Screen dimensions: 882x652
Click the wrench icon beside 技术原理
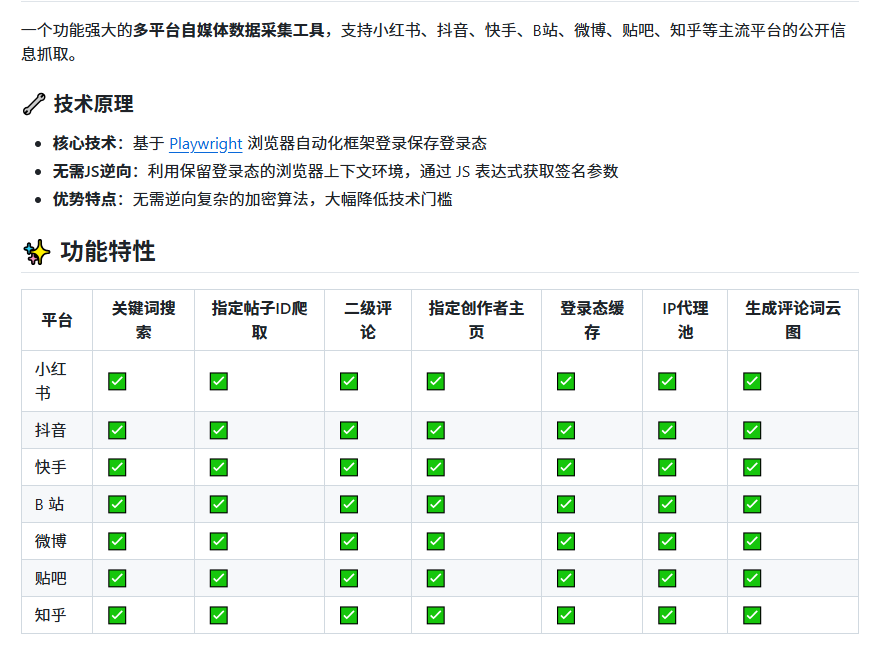(x=34, y=104)
